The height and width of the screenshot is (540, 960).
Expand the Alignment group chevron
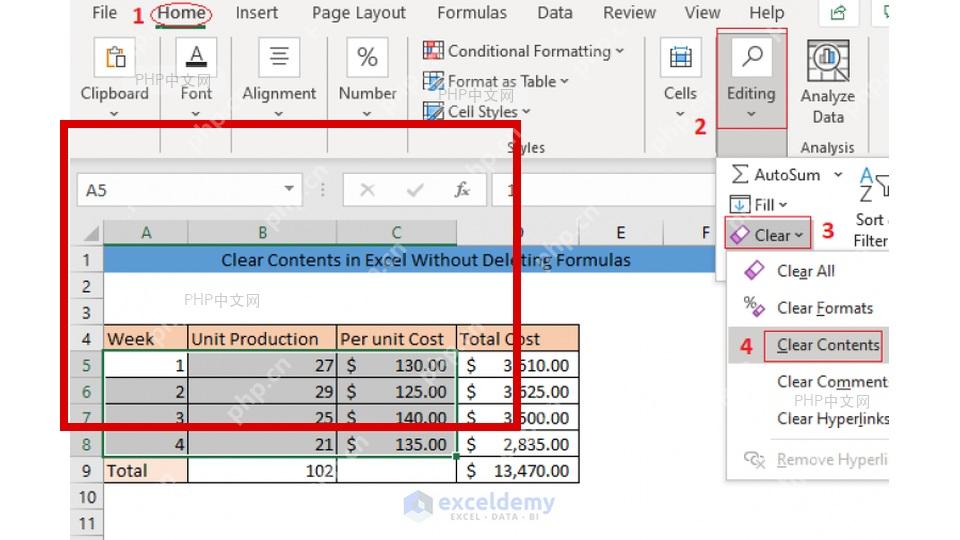(279, 114)
